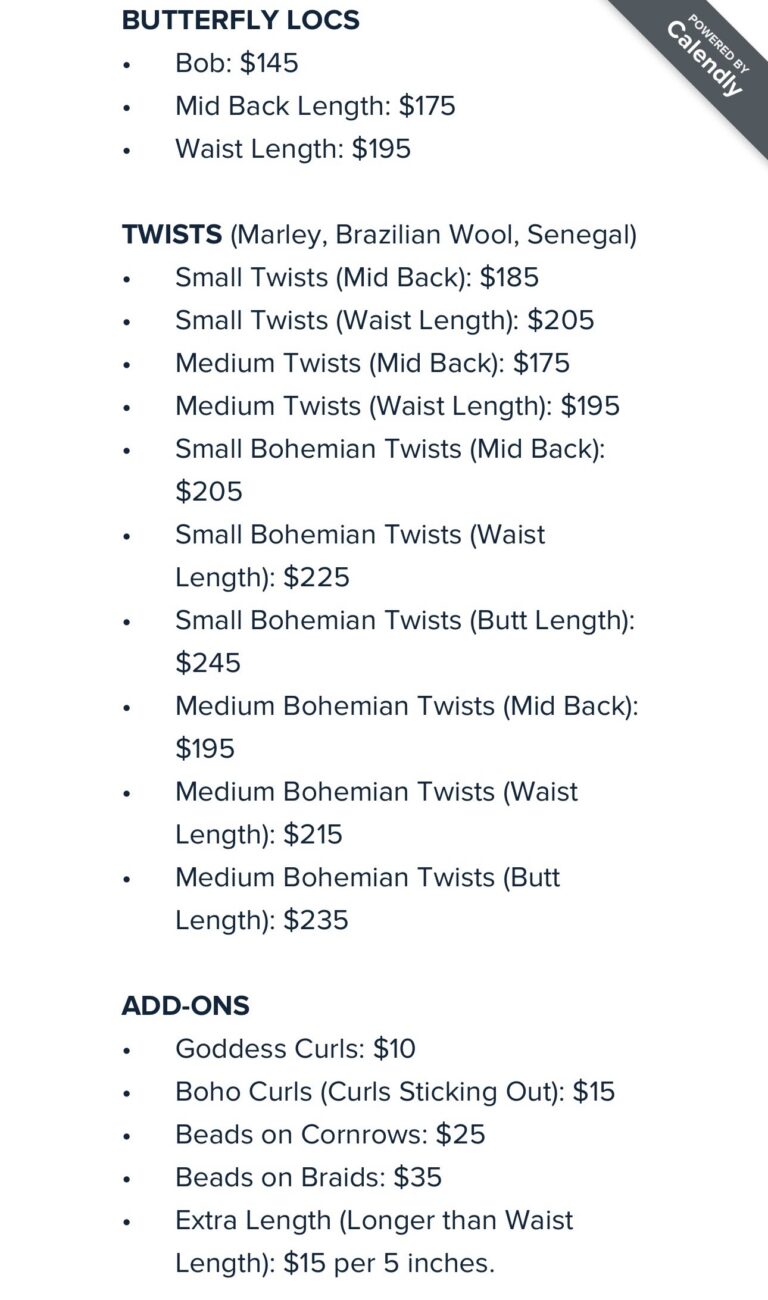Click Medium Twists (Waist Length): $195
The width and height of the screenshot is (768, 1300).
(x=397, y=406)
